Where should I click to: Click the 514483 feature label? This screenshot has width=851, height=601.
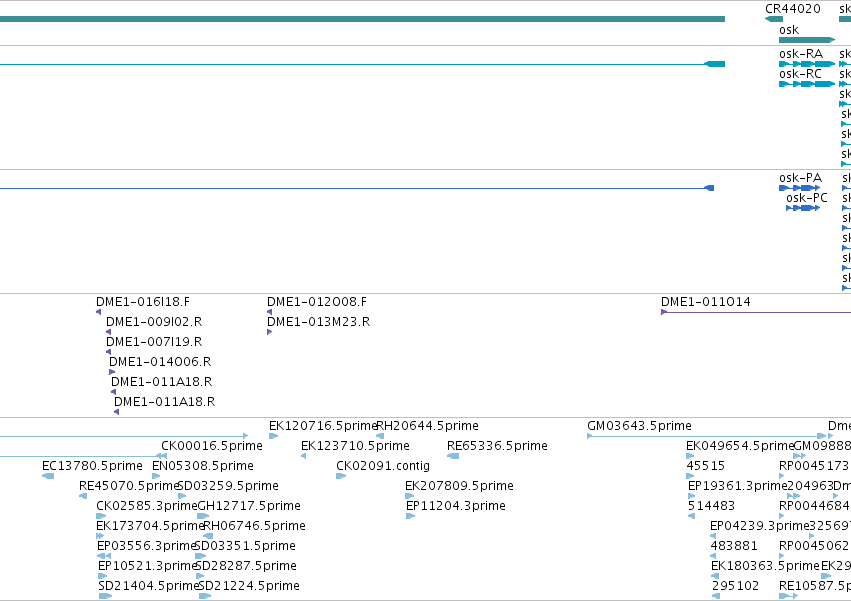(x=712, y=506)
